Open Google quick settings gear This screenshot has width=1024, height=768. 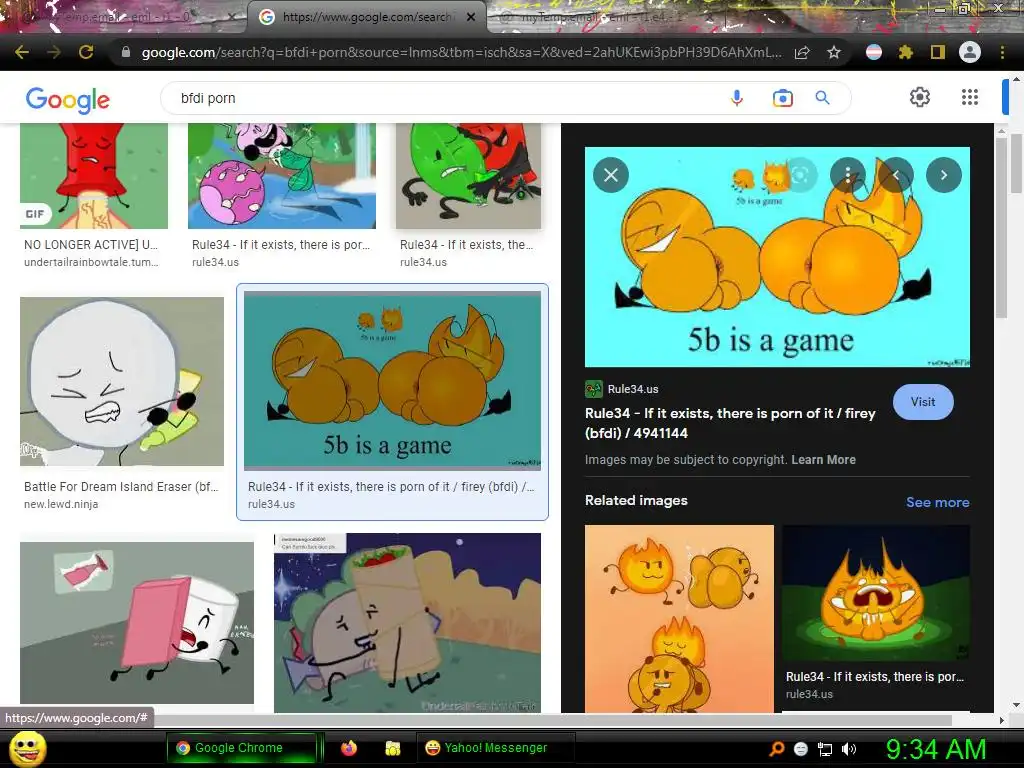click(x=920, y=97)
